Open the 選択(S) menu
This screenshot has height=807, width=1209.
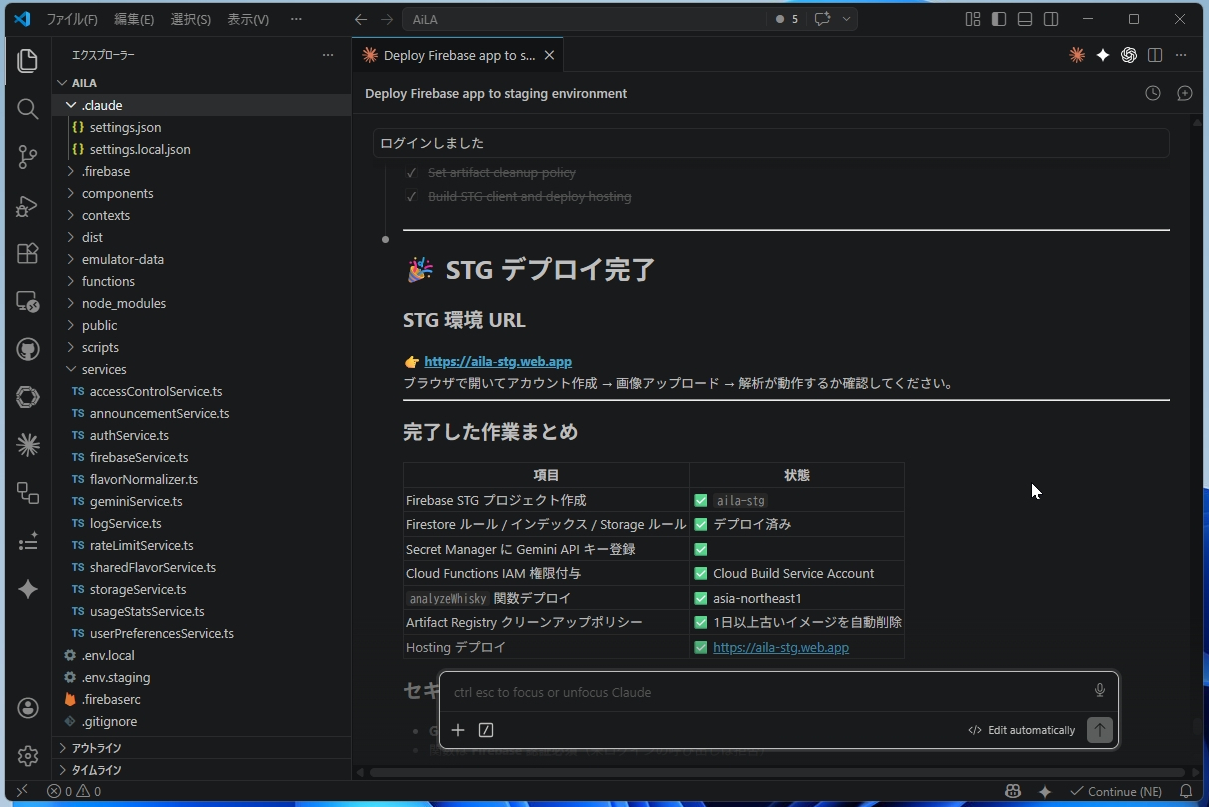(x=191, y=19)
